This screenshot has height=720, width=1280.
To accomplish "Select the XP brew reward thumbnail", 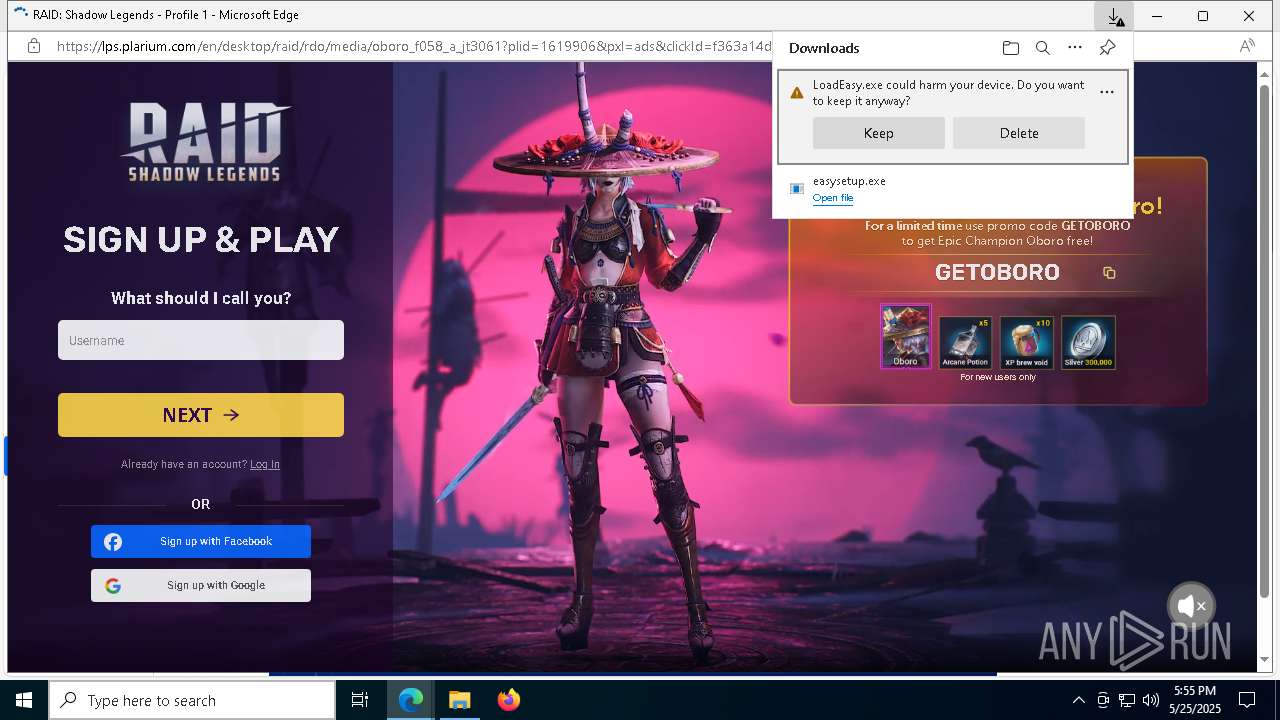I will [x=1027, y=343].
